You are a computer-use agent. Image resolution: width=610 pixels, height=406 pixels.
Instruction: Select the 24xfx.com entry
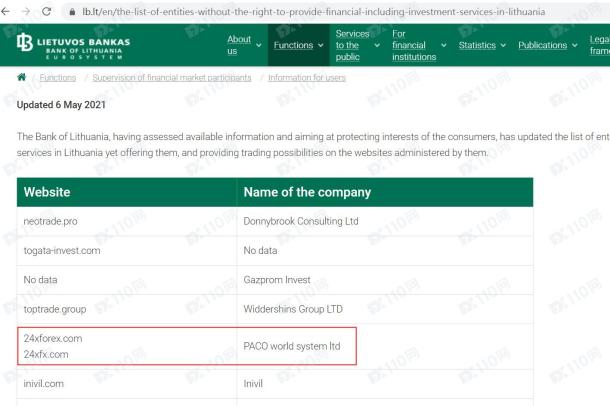pos(46,354)
